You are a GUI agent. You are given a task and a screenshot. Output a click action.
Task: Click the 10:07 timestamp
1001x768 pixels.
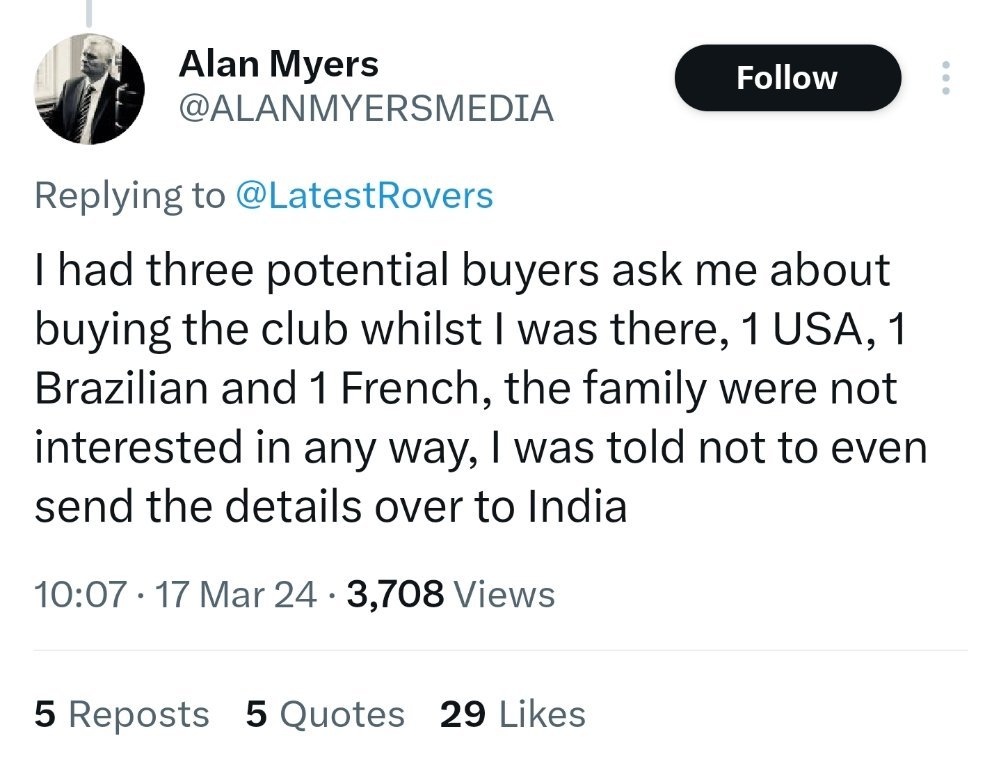80,594
